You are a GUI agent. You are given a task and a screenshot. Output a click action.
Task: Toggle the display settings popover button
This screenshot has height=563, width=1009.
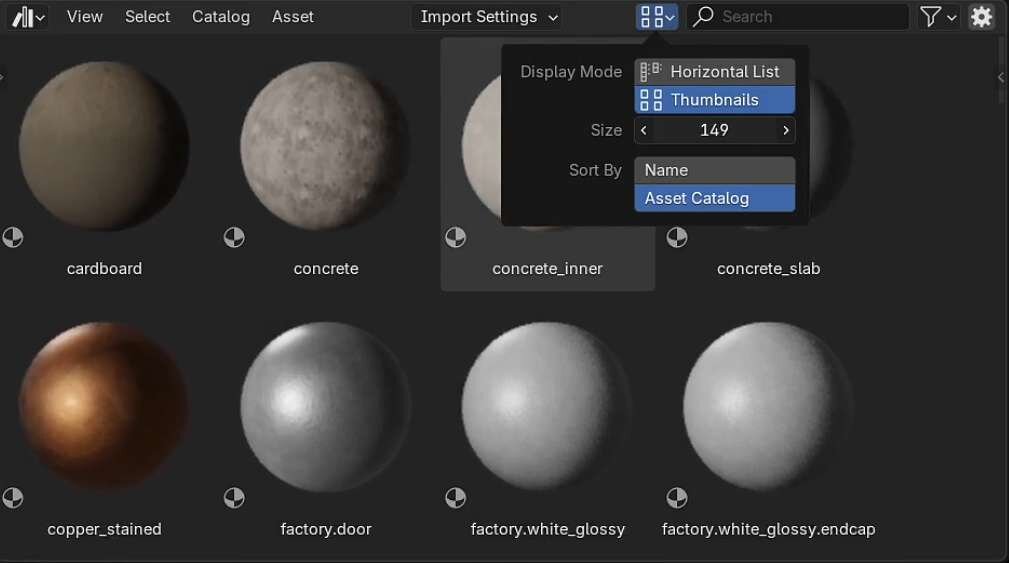coord(656,17)
